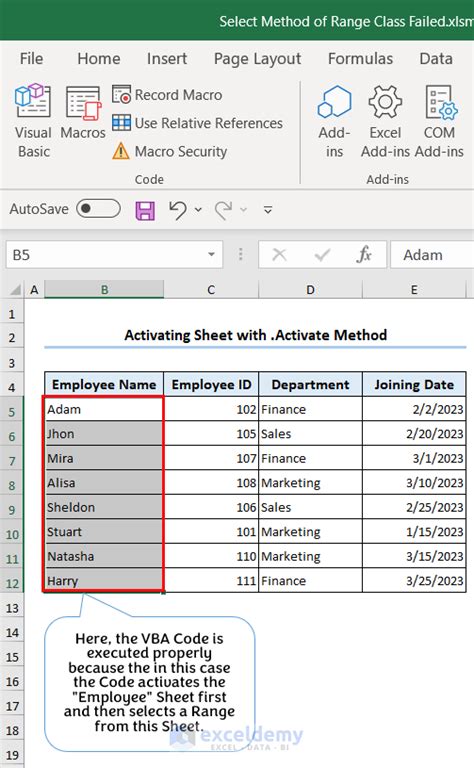Screen dimensions: 474x768
Task: Select the cell containing Alisa
Action: (x=104, y=482)
